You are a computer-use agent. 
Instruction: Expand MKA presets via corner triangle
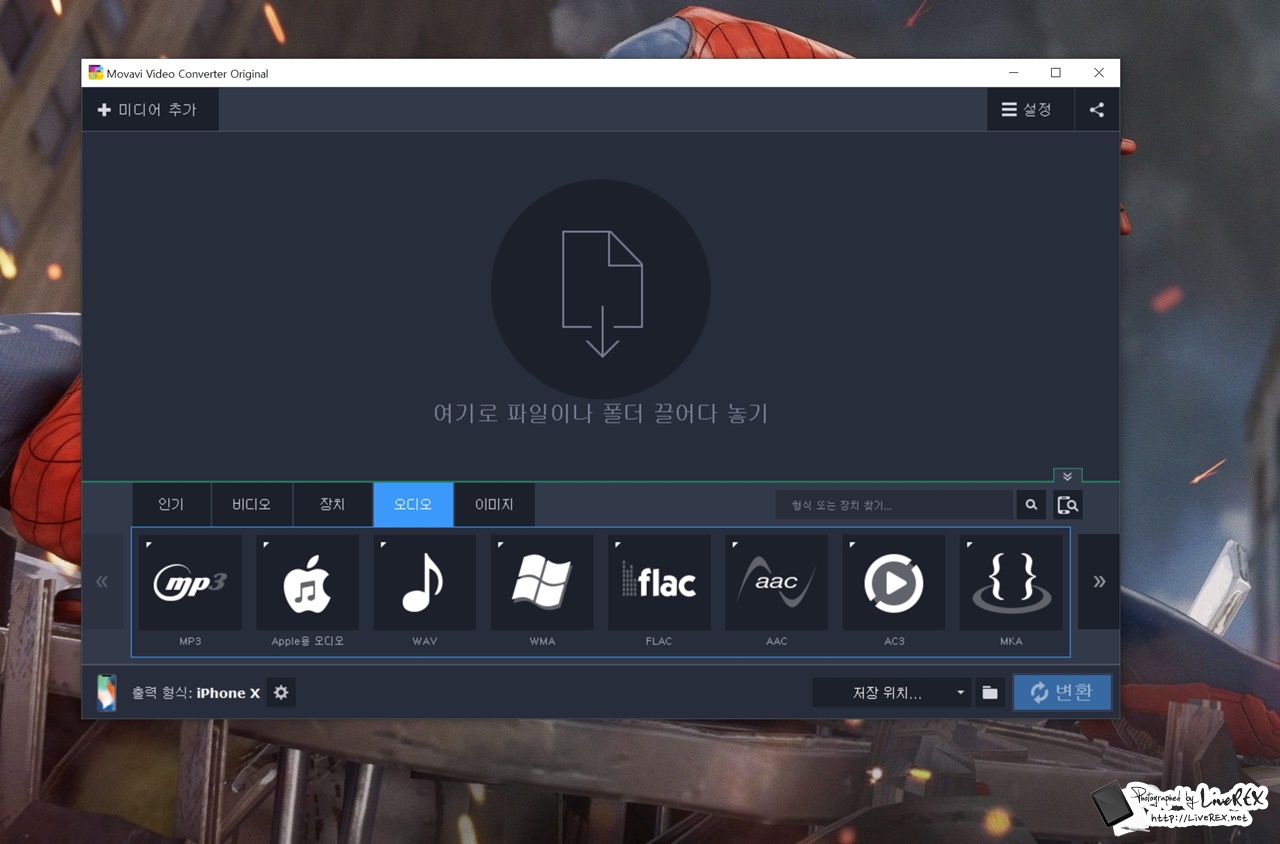pos(969,545)
